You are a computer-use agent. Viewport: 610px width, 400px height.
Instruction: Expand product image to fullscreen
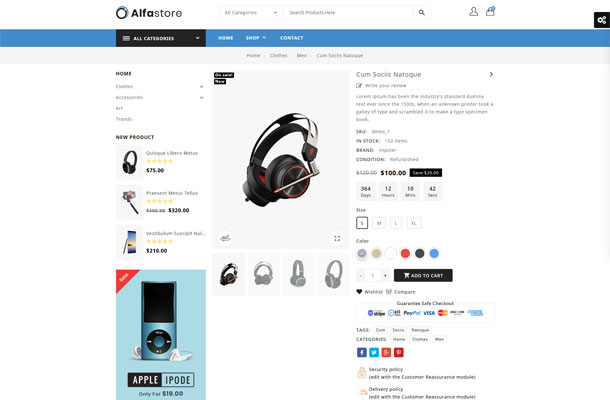pyautogui.click(x=337, y=238)
